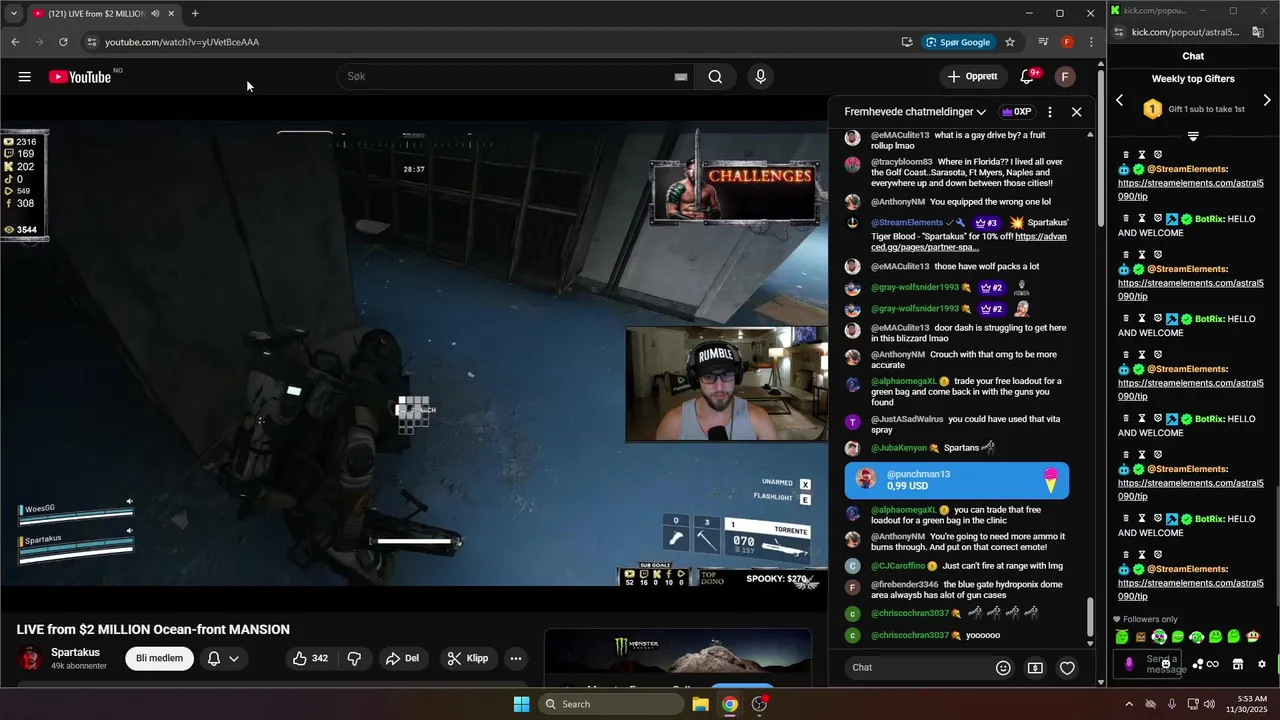Close the LIVE from $2 MILLION tab
Viewport: 1280px width, 720px height.
coord(171,14)
